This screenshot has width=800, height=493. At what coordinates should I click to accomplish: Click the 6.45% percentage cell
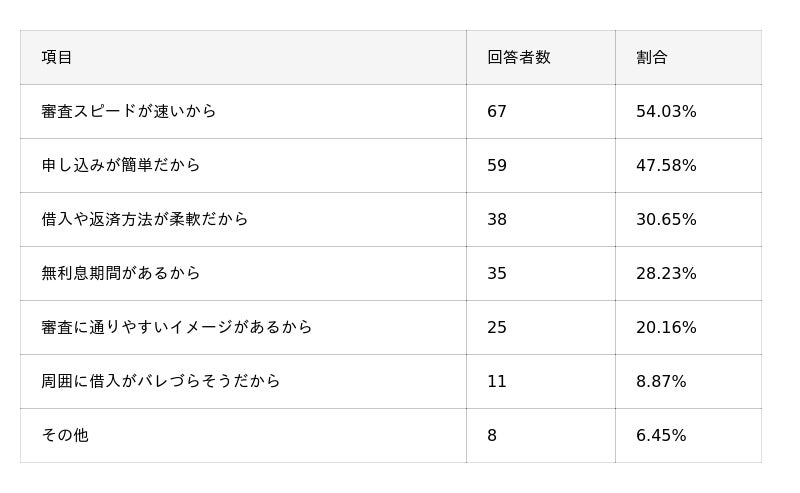pyautogui.click(x=661, y=436)
